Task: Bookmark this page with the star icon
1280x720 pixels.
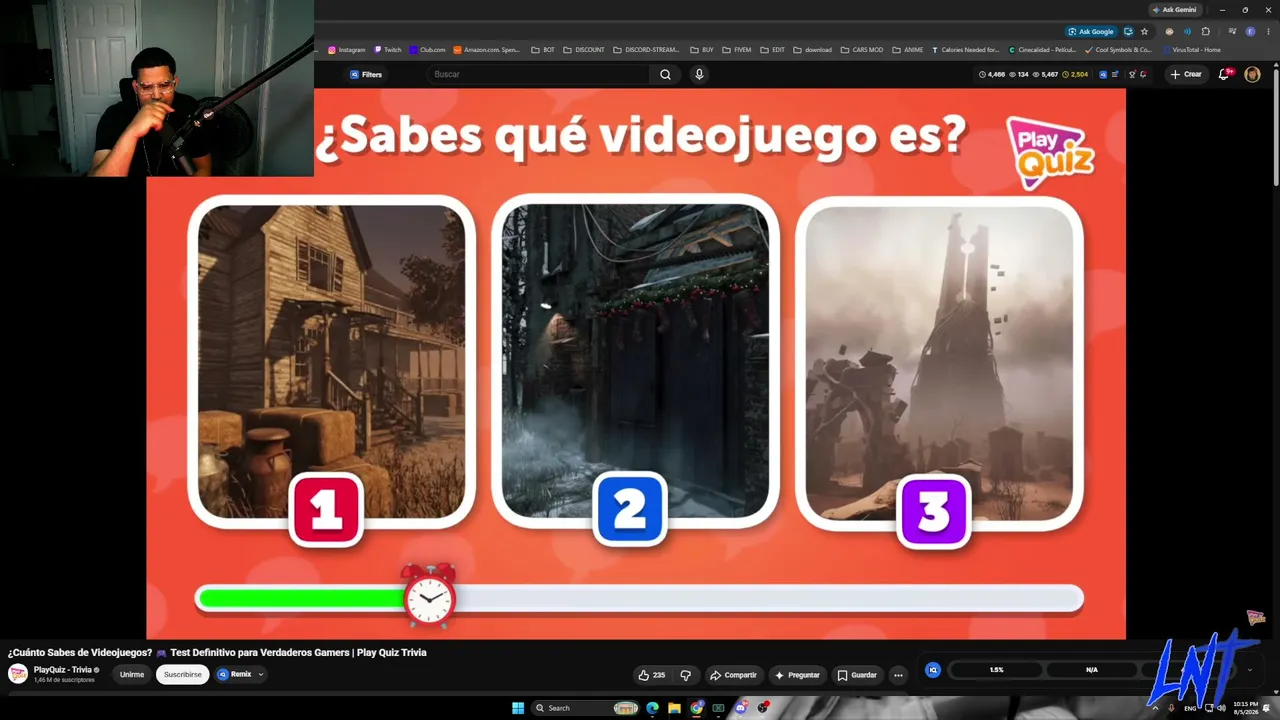Action: click(1144, 31)
